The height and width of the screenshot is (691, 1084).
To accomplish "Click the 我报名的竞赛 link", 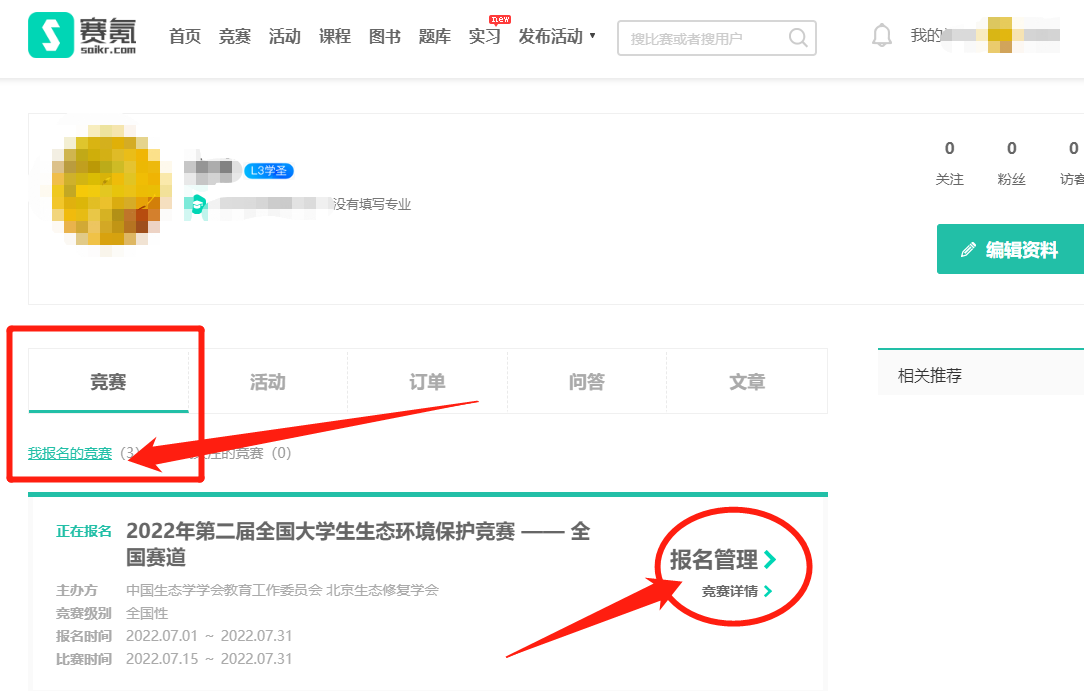I will (70, 453).
